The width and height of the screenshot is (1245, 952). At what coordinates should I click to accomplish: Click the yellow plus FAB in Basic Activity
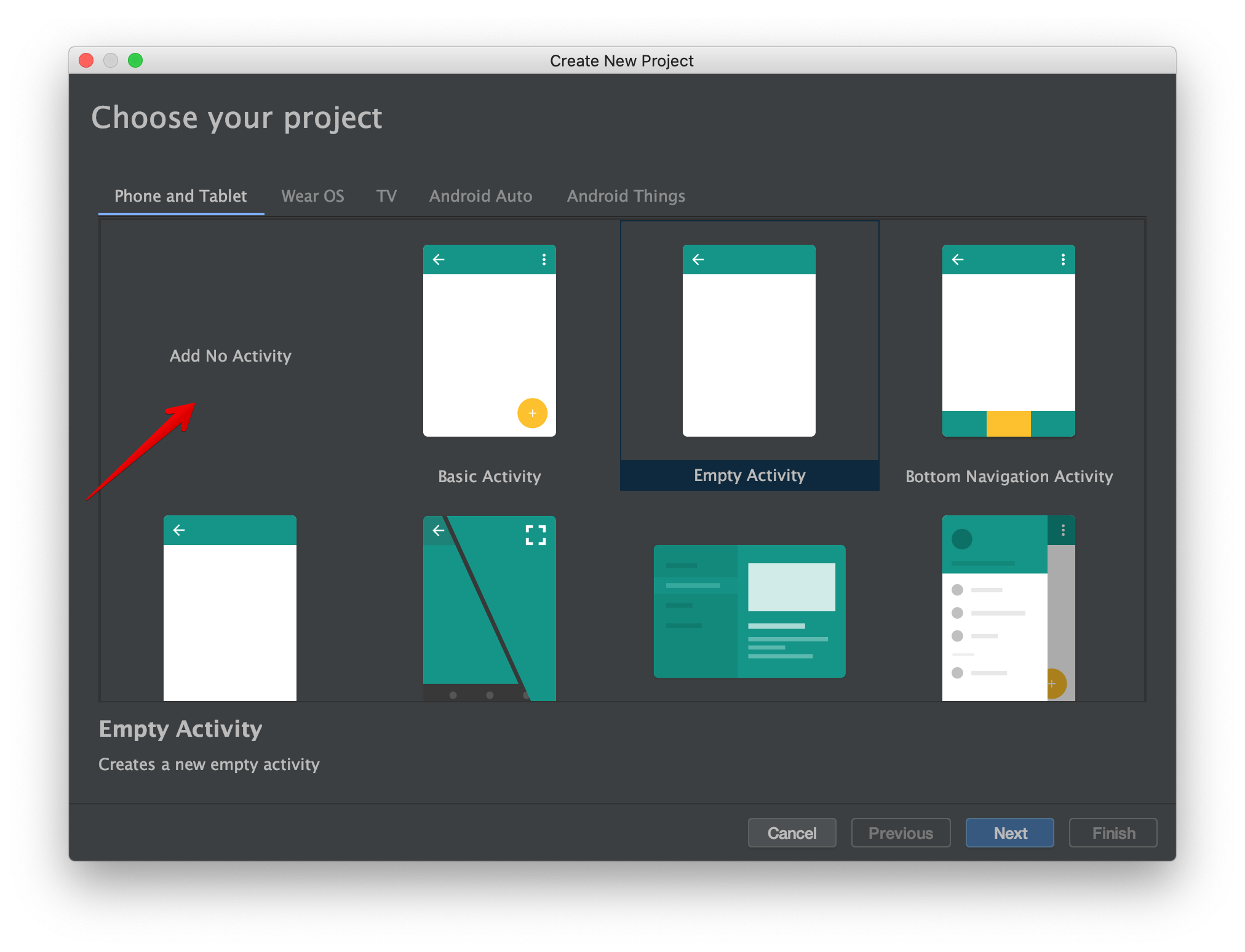pos(532,413)
